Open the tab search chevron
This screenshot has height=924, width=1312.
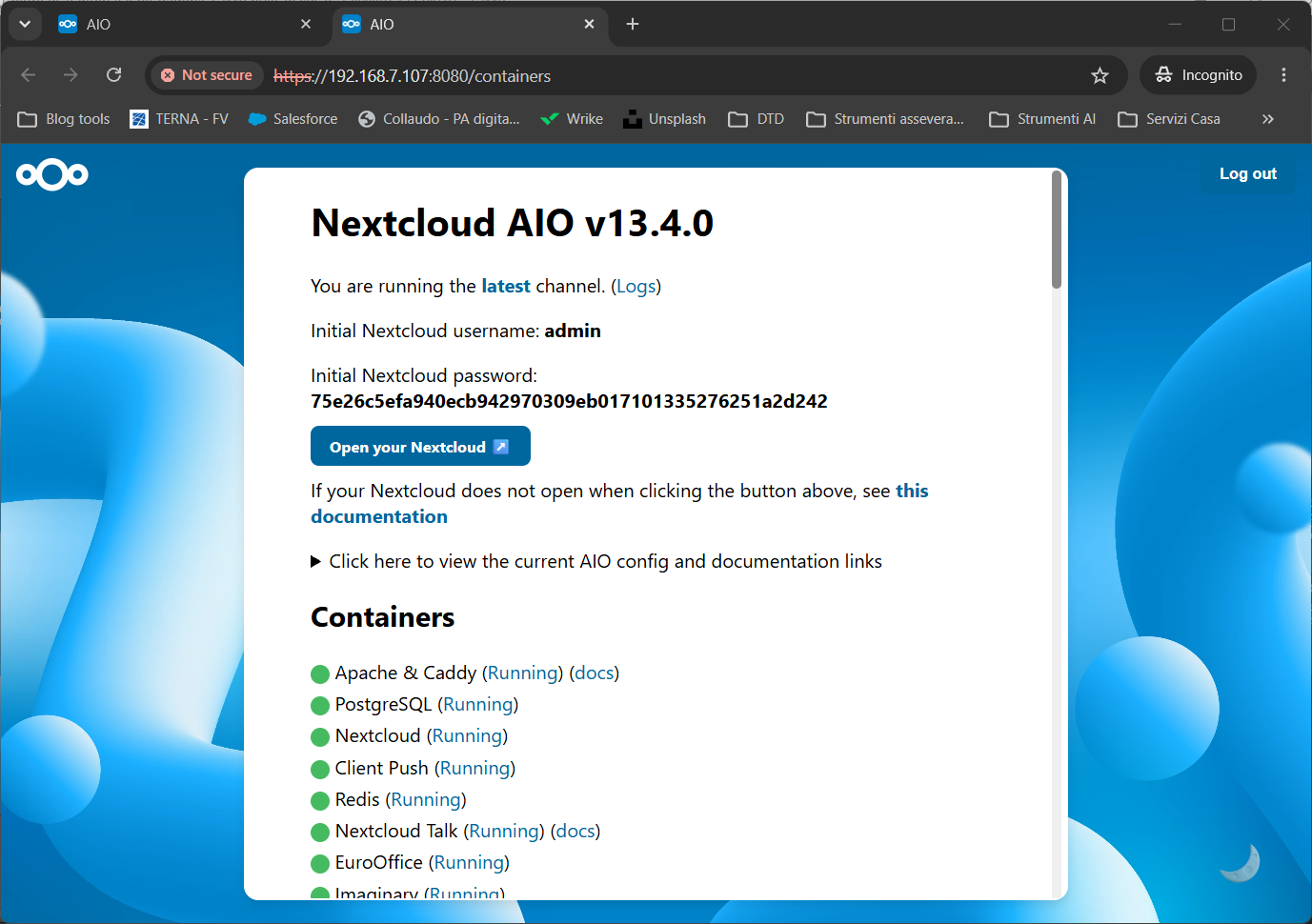[x=25, y=24]
